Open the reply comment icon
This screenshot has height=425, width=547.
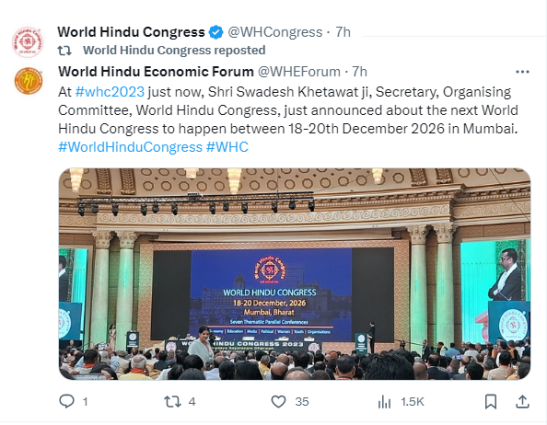[x=67, y=401]
